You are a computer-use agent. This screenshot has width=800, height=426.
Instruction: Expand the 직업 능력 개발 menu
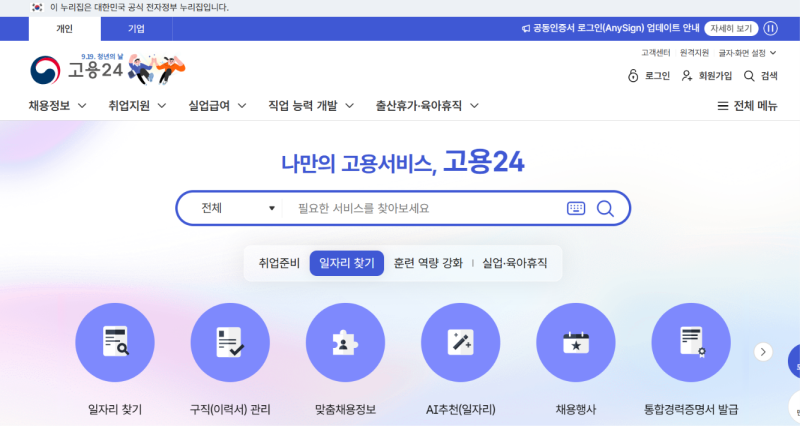pyautogui.click(x=311, y=106)
